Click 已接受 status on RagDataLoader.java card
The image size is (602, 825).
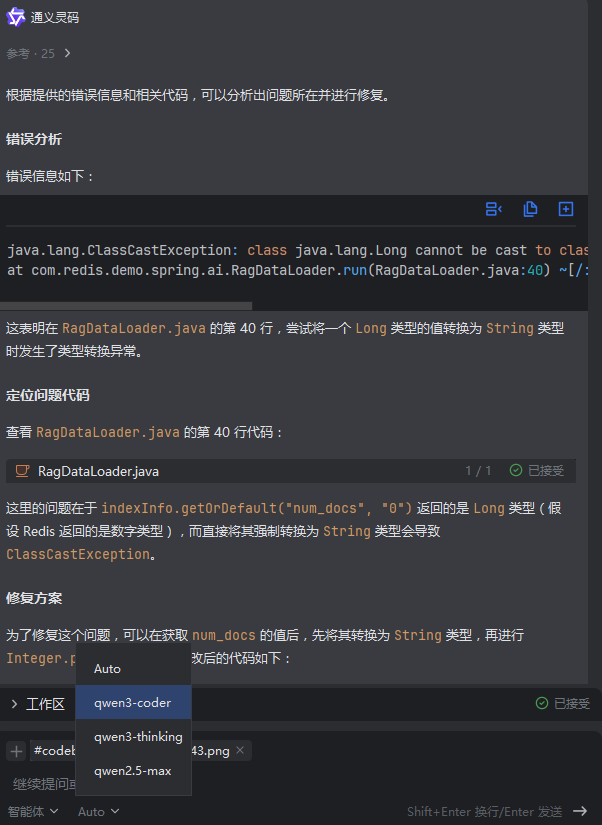click(537, 471)
